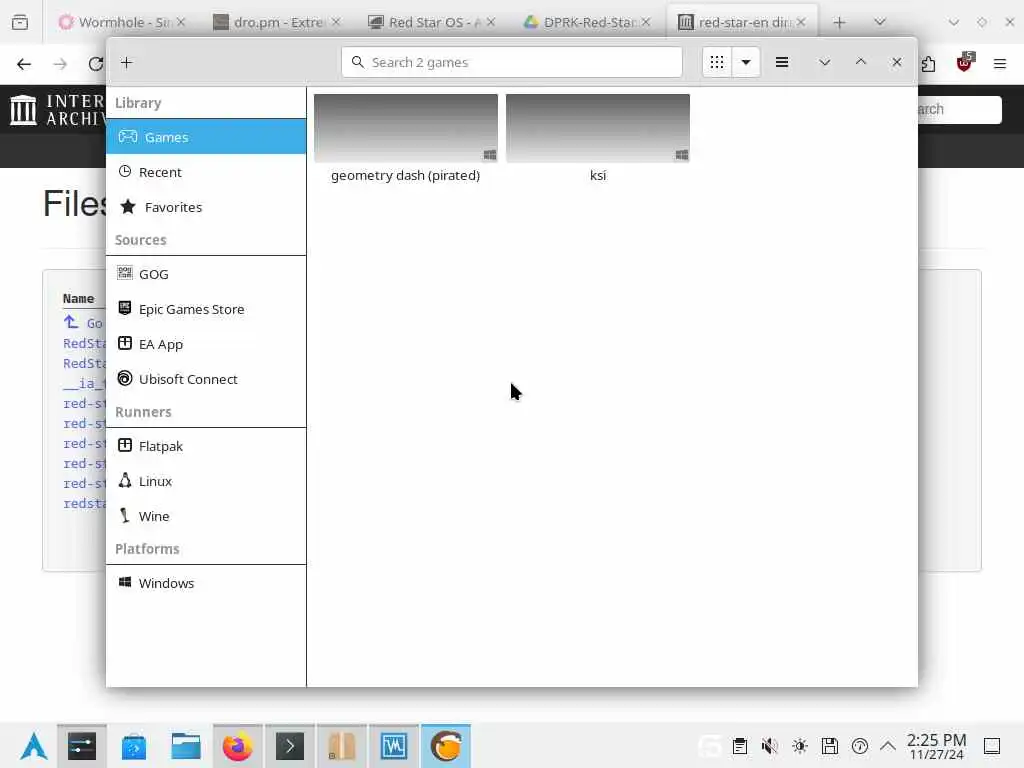Open Firefox extensions puzzle icon
Viewport: 1024px width, 768px height.
[x=929, y=64]
